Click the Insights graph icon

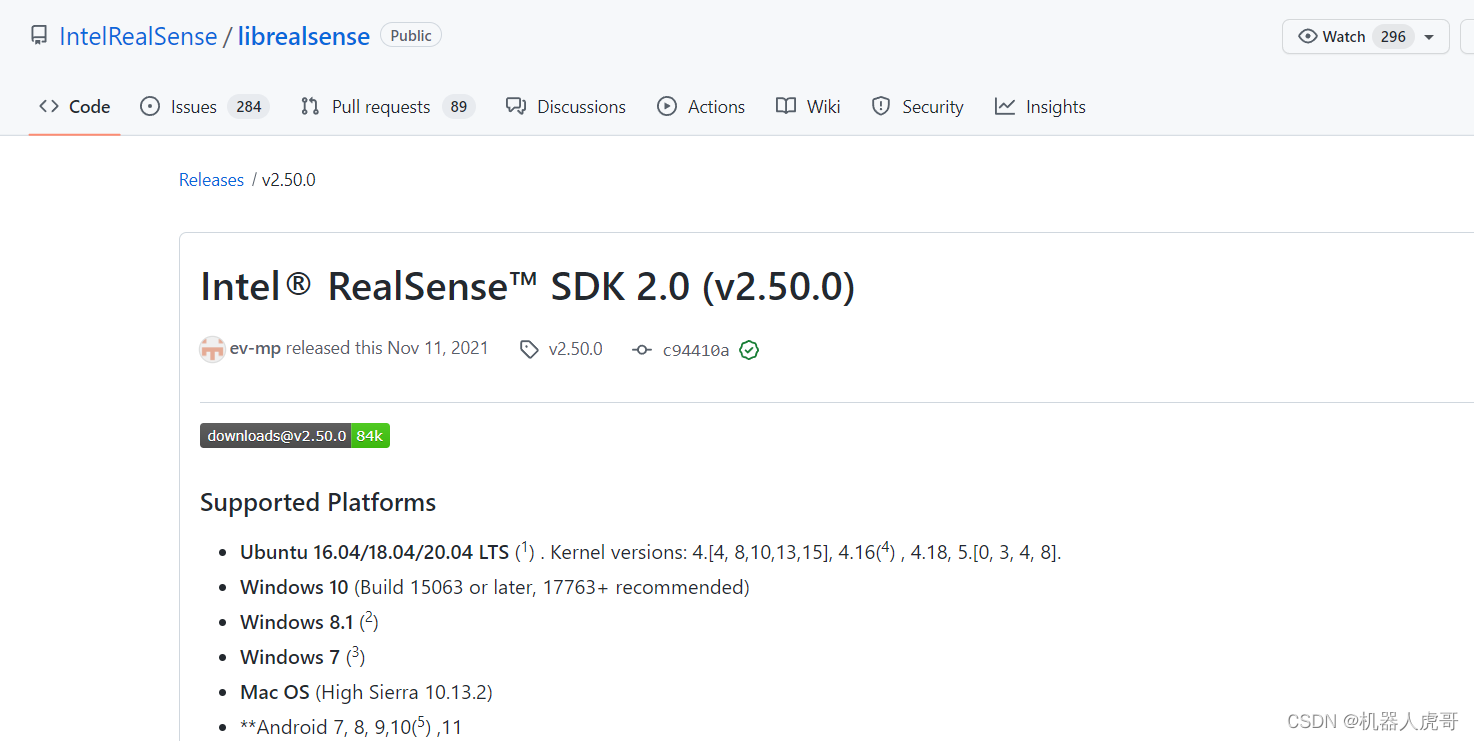[1005, 106]
